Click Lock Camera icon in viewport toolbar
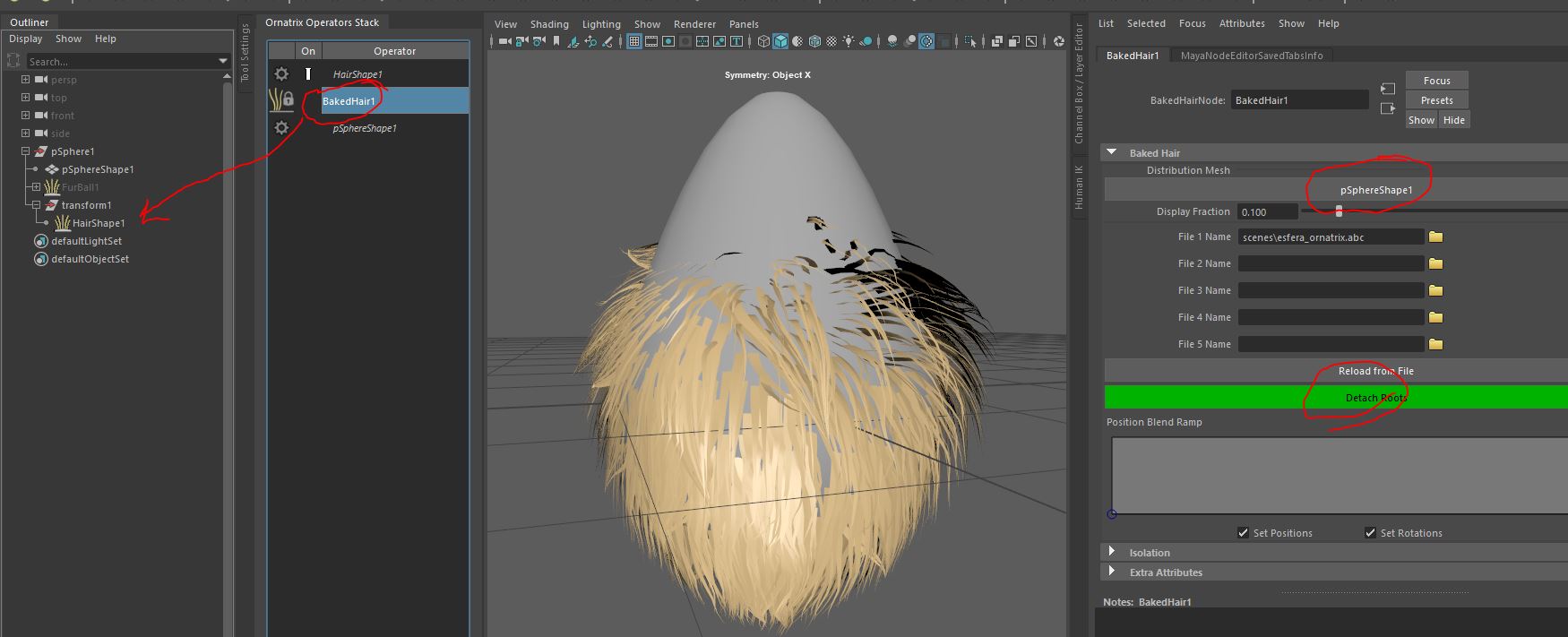Screen dimensions: 1568x637 pos(522,41)
